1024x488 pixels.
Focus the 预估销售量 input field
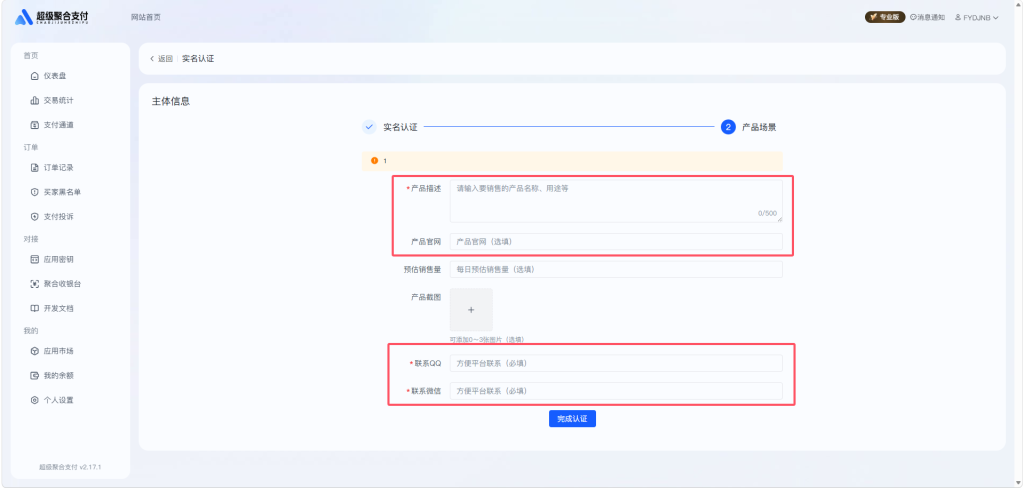616,269
